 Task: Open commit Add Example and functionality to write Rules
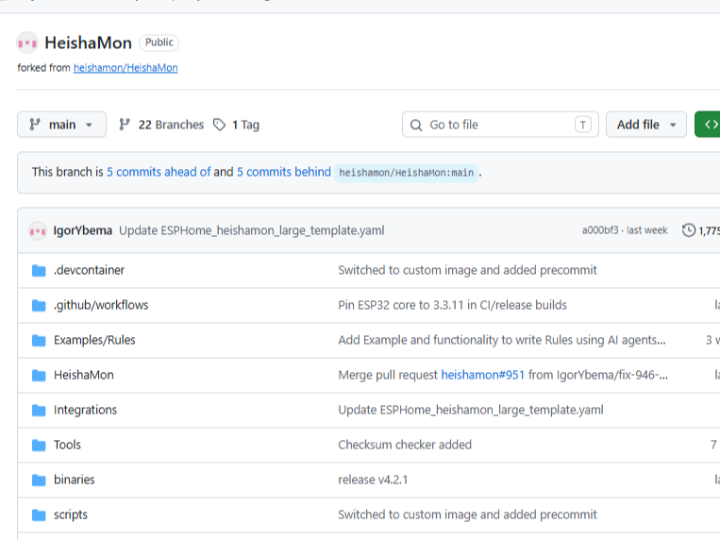point(502,340)
